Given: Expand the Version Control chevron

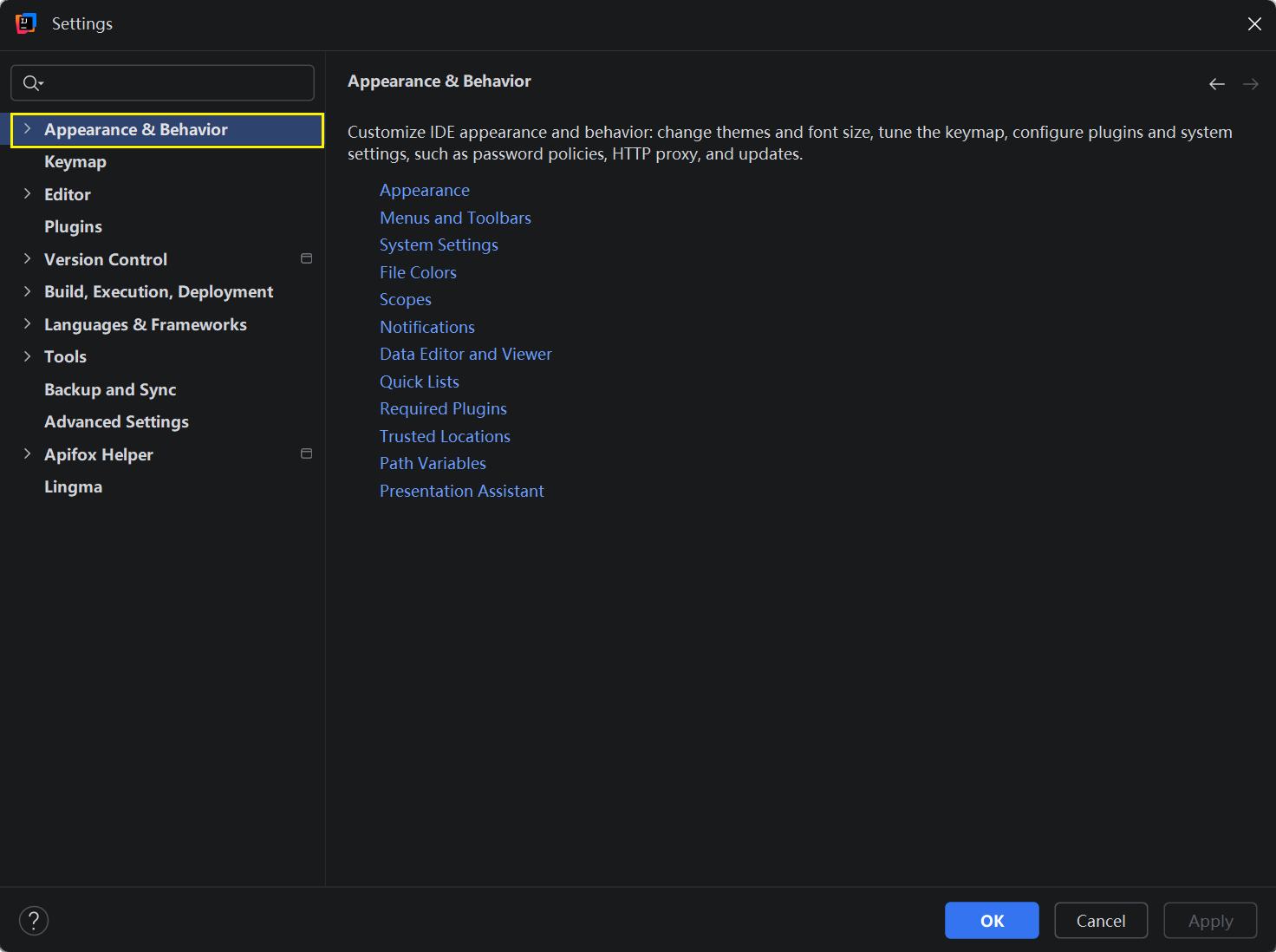Looking at the screenshot, I should click(27, 259).
